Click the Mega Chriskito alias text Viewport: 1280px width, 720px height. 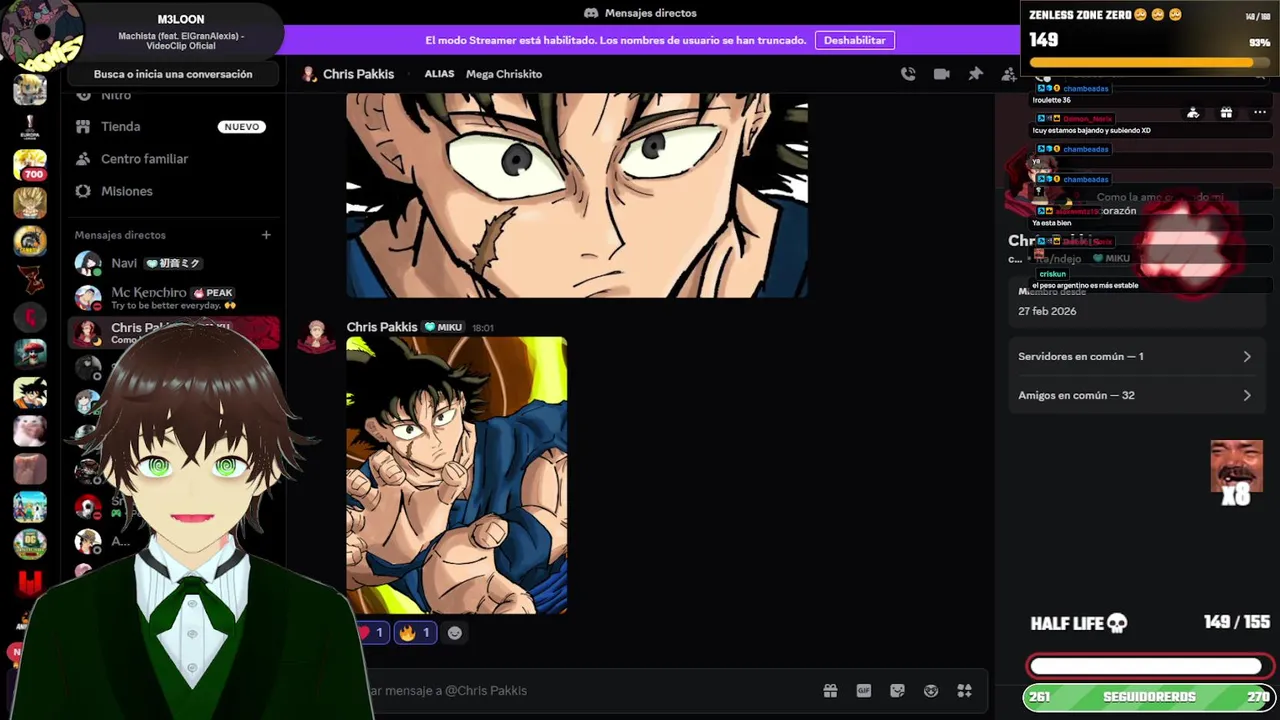pyautogui.click(x=504, y=74)
